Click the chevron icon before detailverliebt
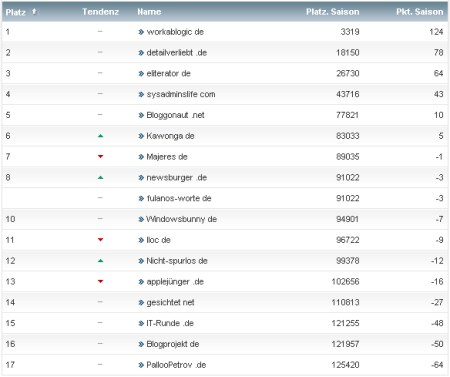450x377 pixels. pyautogui.click(x=141, y=53)
